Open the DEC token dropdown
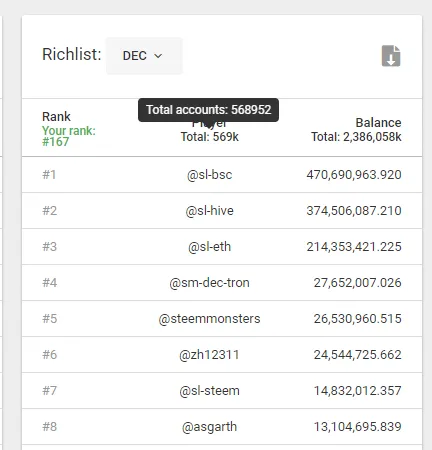Viewport: 432px width, 450px height. click(x=144, y=56)
